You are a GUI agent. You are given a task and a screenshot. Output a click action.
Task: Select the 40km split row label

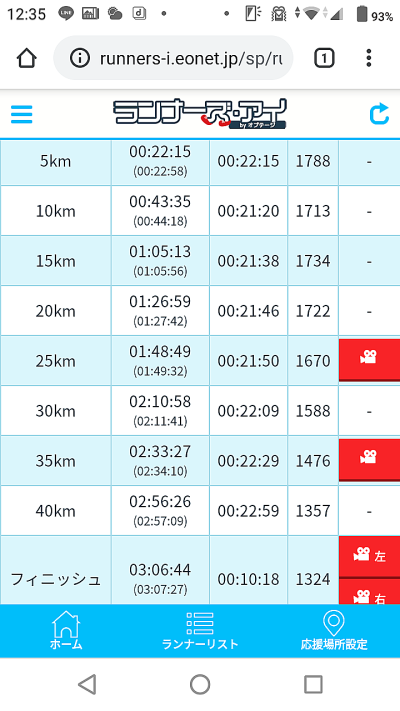(55, 511)
